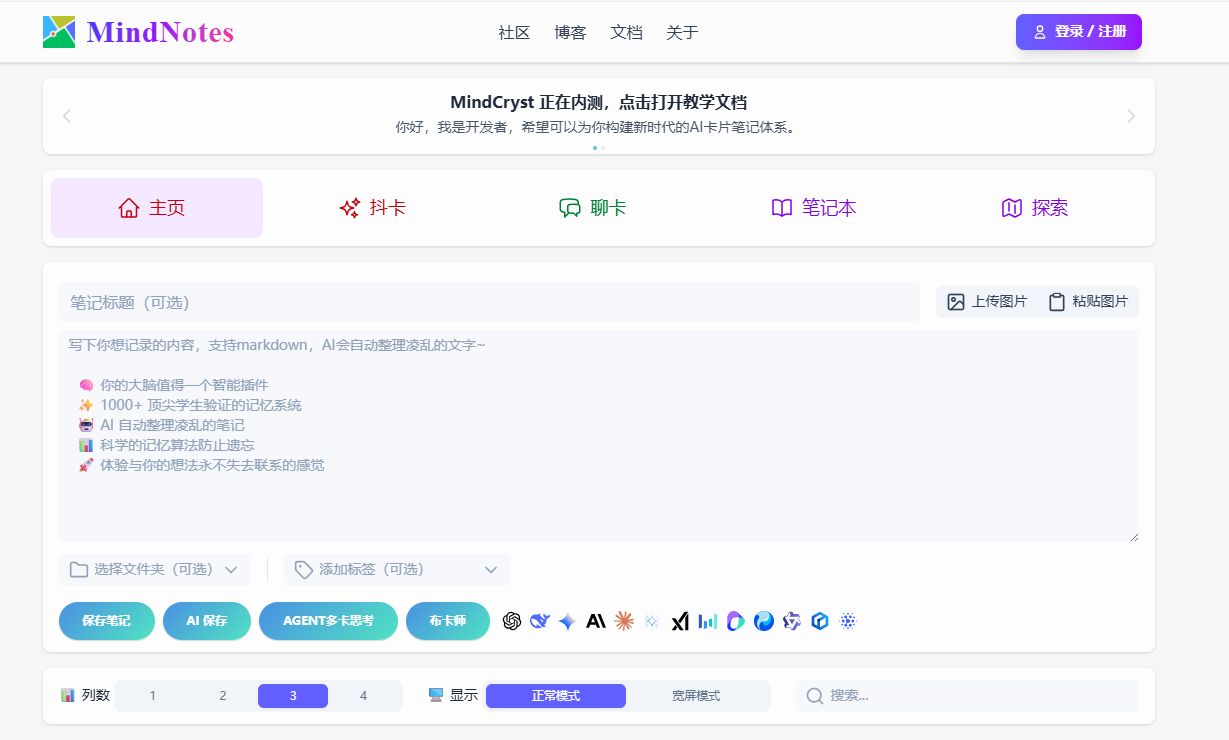The width and height of the screenshot is (1229, 740).
Task: Select the Gemini sparkle model icon
Action: click(x=568, y=621)
